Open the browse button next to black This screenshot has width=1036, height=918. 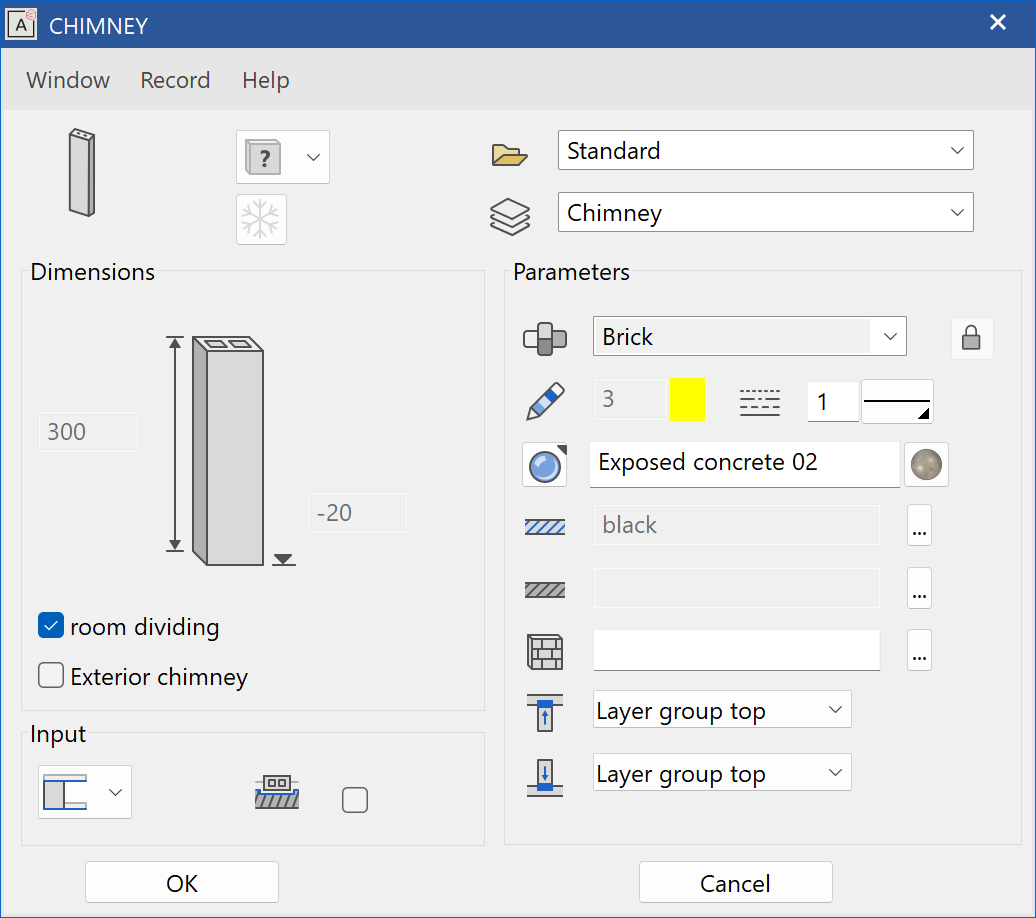click(919, 525)
